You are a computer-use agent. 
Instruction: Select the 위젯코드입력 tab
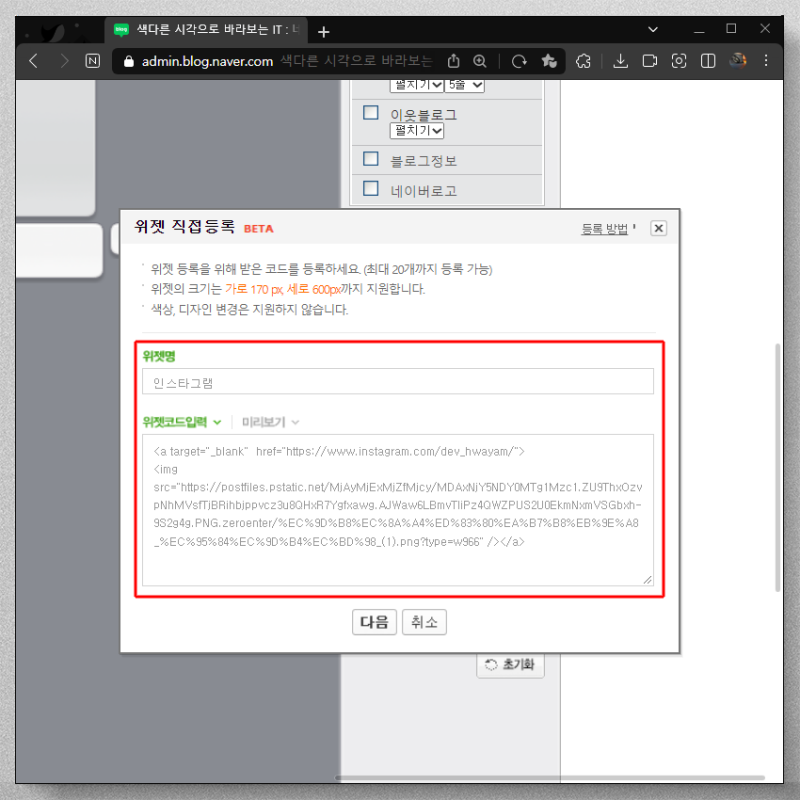182,422
